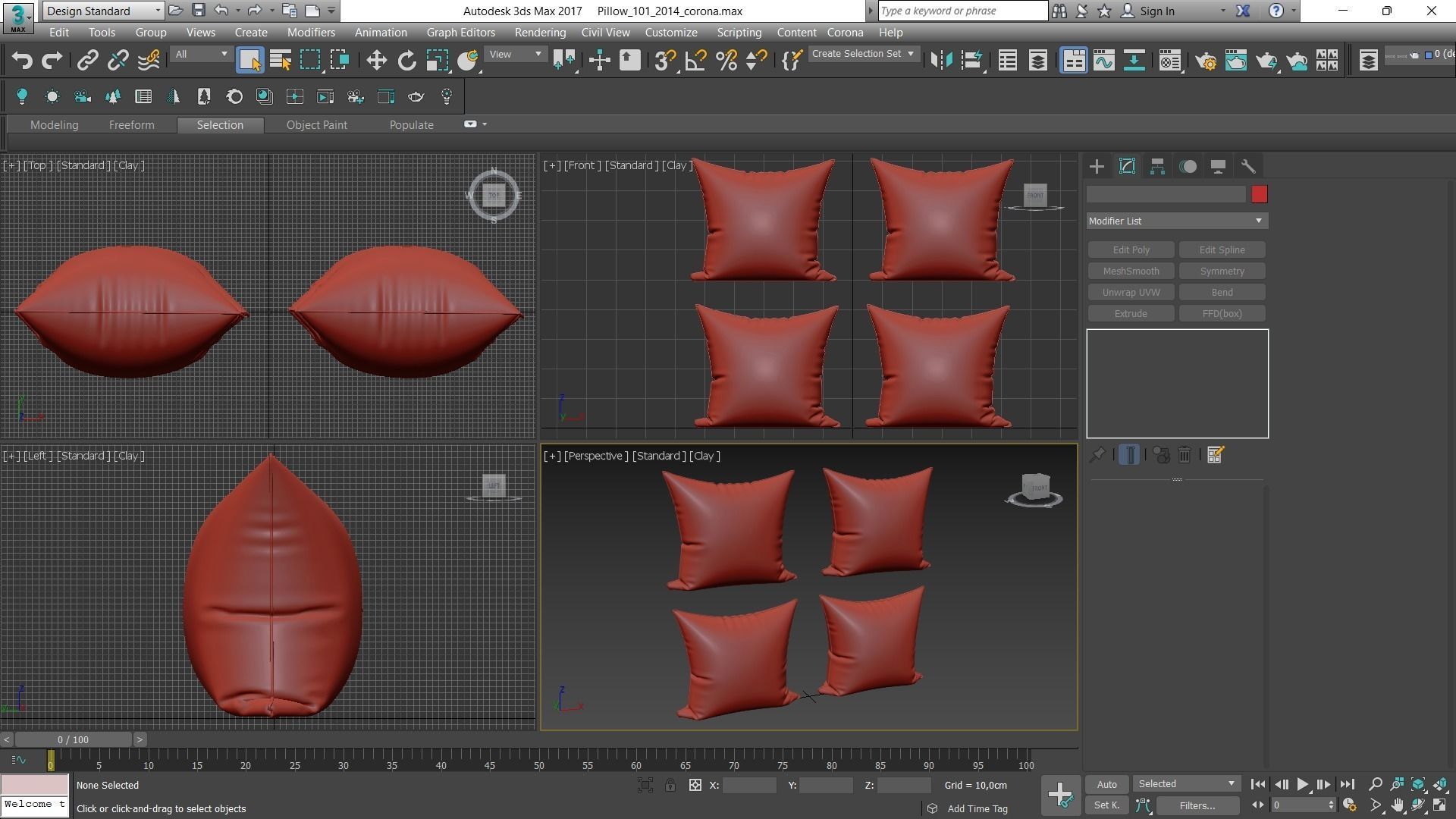1456x819 pixels.
Task: Open the selection filter All dropdown
Action: click(201, 54)
